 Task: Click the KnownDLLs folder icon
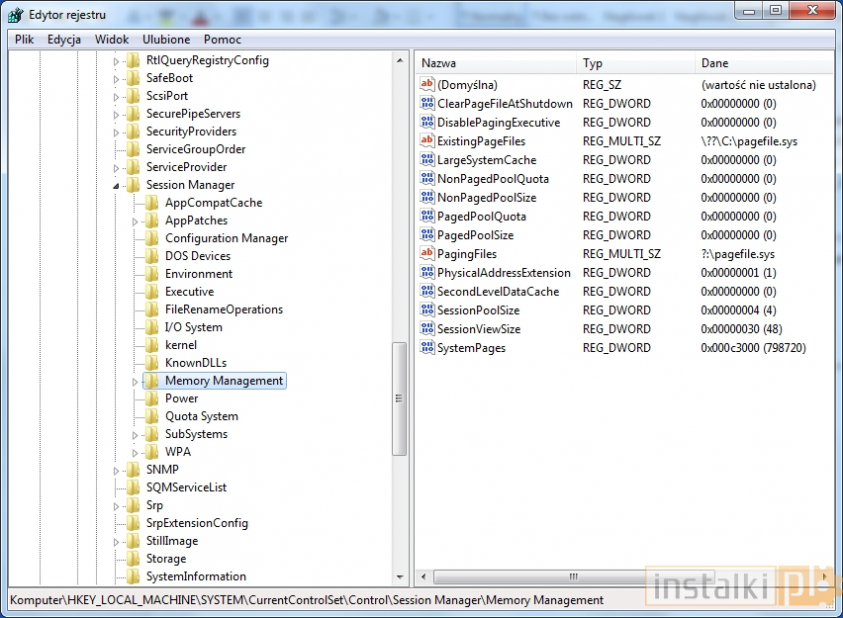(x=151, y=363)
